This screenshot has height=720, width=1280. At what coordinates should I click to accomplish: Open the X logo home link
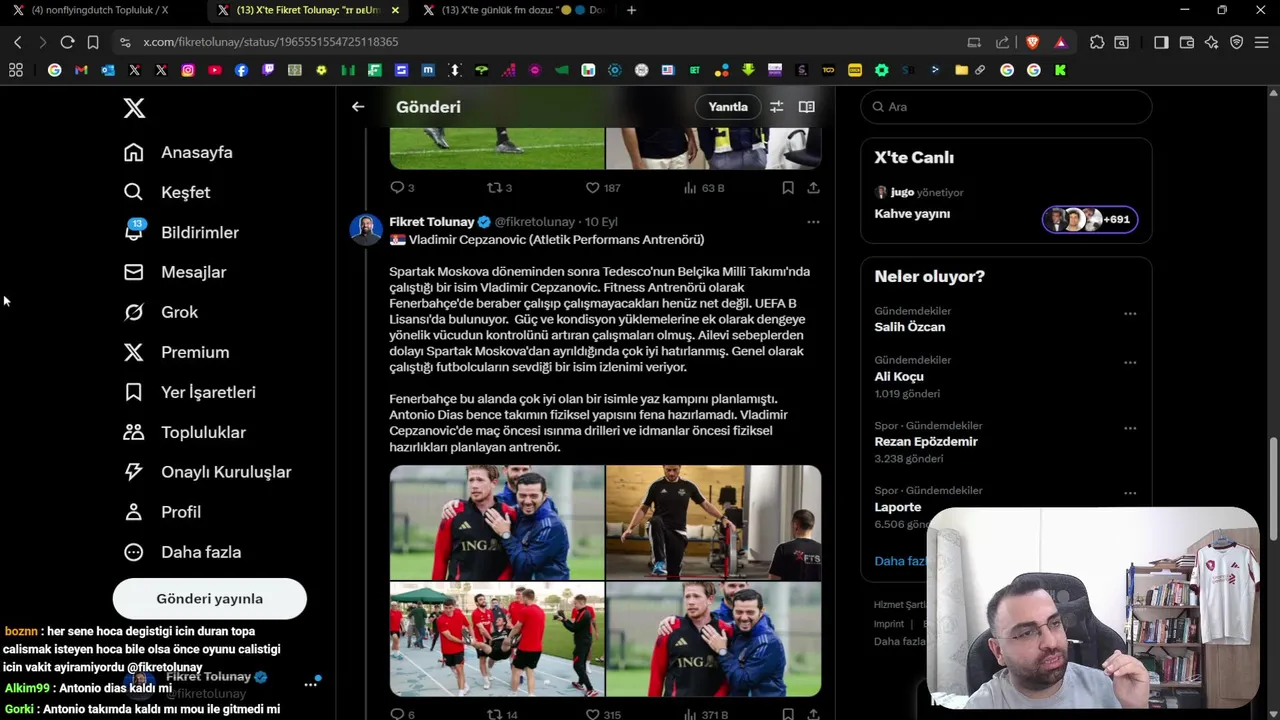[x=134, y=108]
